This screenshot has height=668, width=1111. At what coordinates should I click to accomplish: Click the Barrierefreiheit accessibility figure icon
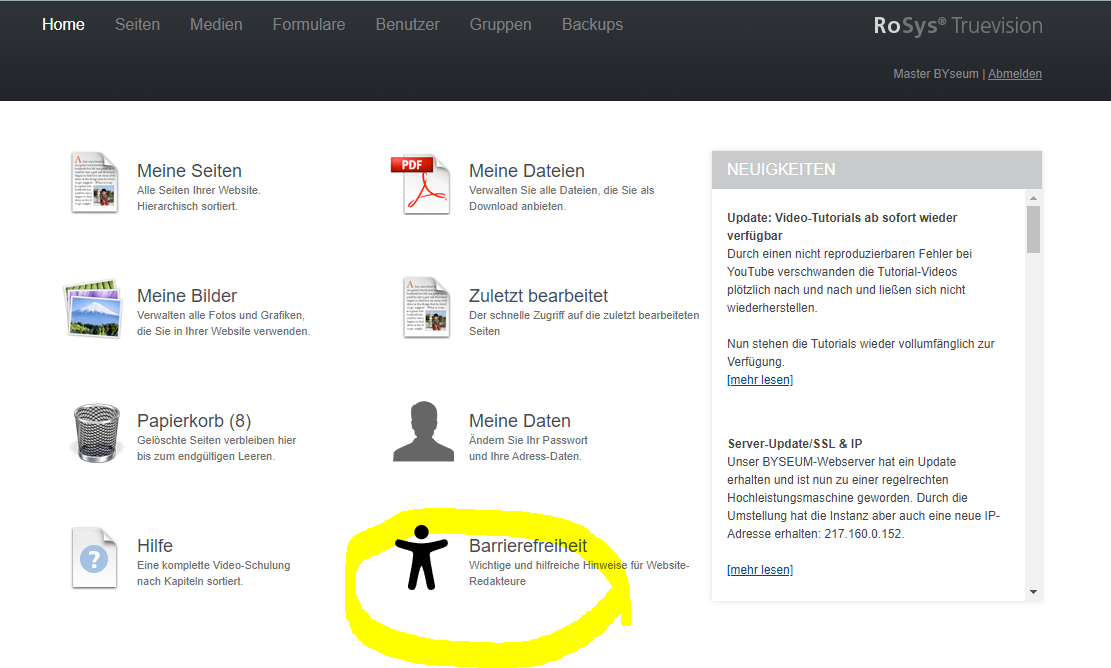[422, 557]
